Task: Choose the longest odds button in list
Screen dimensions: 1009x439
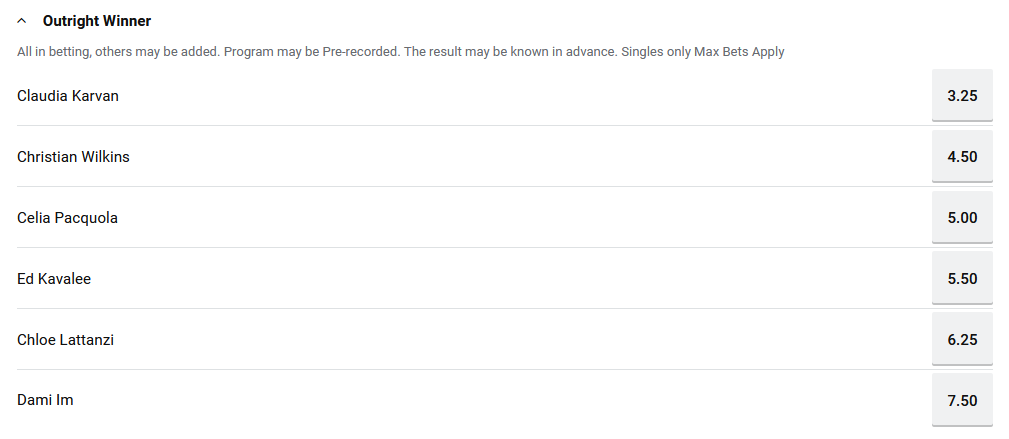Action: (x=961, y=401)
